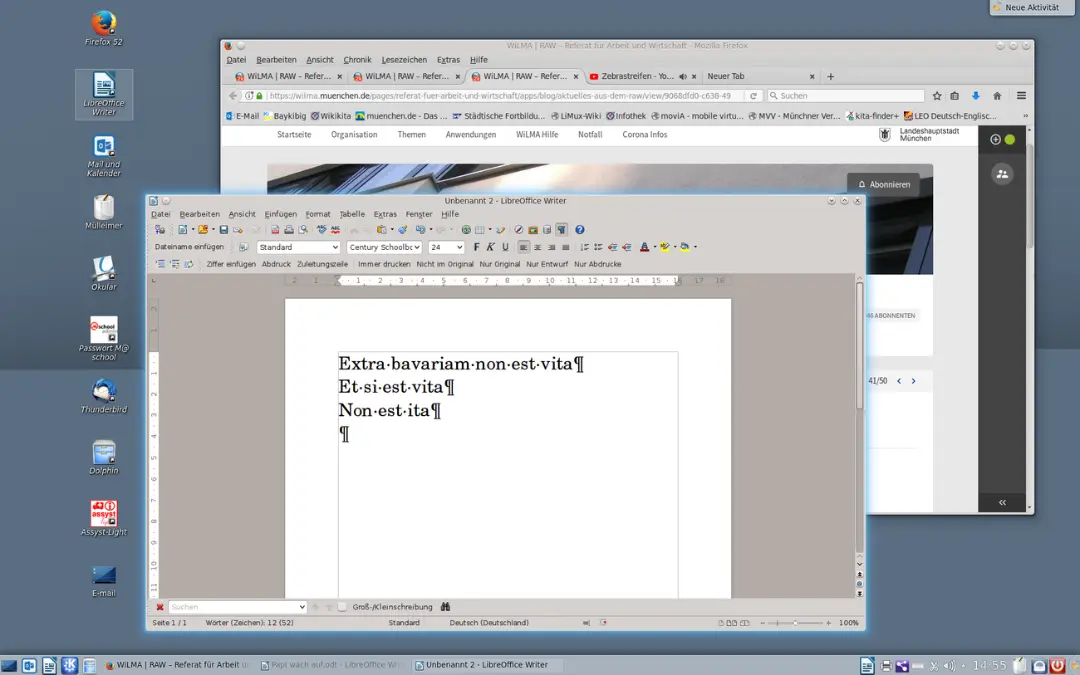Click the highlighting color swatch
Screen dimensions: 1080x675
[665, 247]
